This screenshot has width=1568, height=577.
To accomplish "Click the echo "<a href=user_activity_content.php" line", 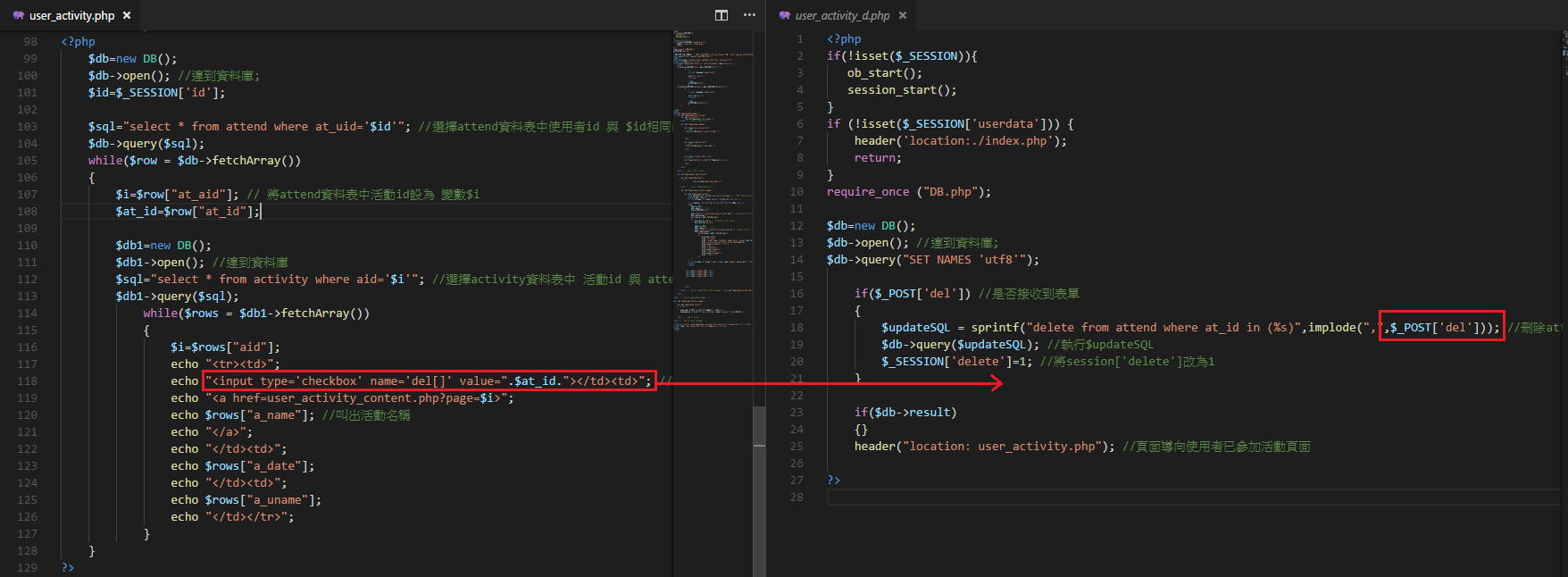I will coord(342,398).
